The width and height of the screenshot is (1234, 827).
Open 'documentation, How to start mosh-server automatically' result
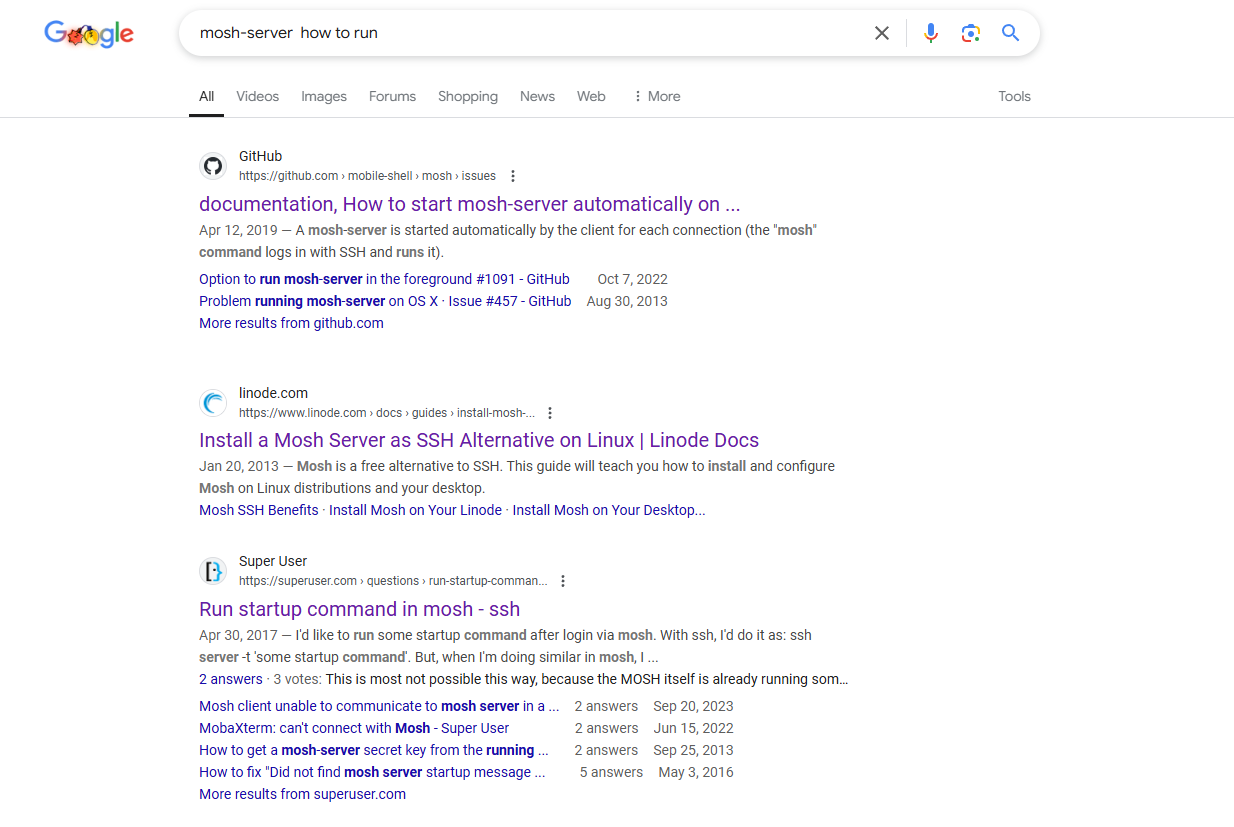[x=470, y=204]
